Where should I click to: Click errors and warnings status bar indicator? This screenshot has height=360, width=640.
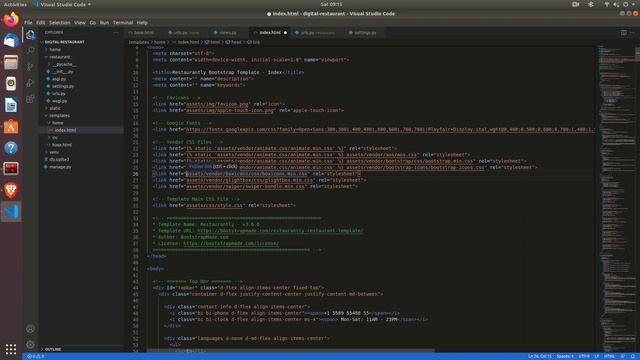(x=36, y=356)
